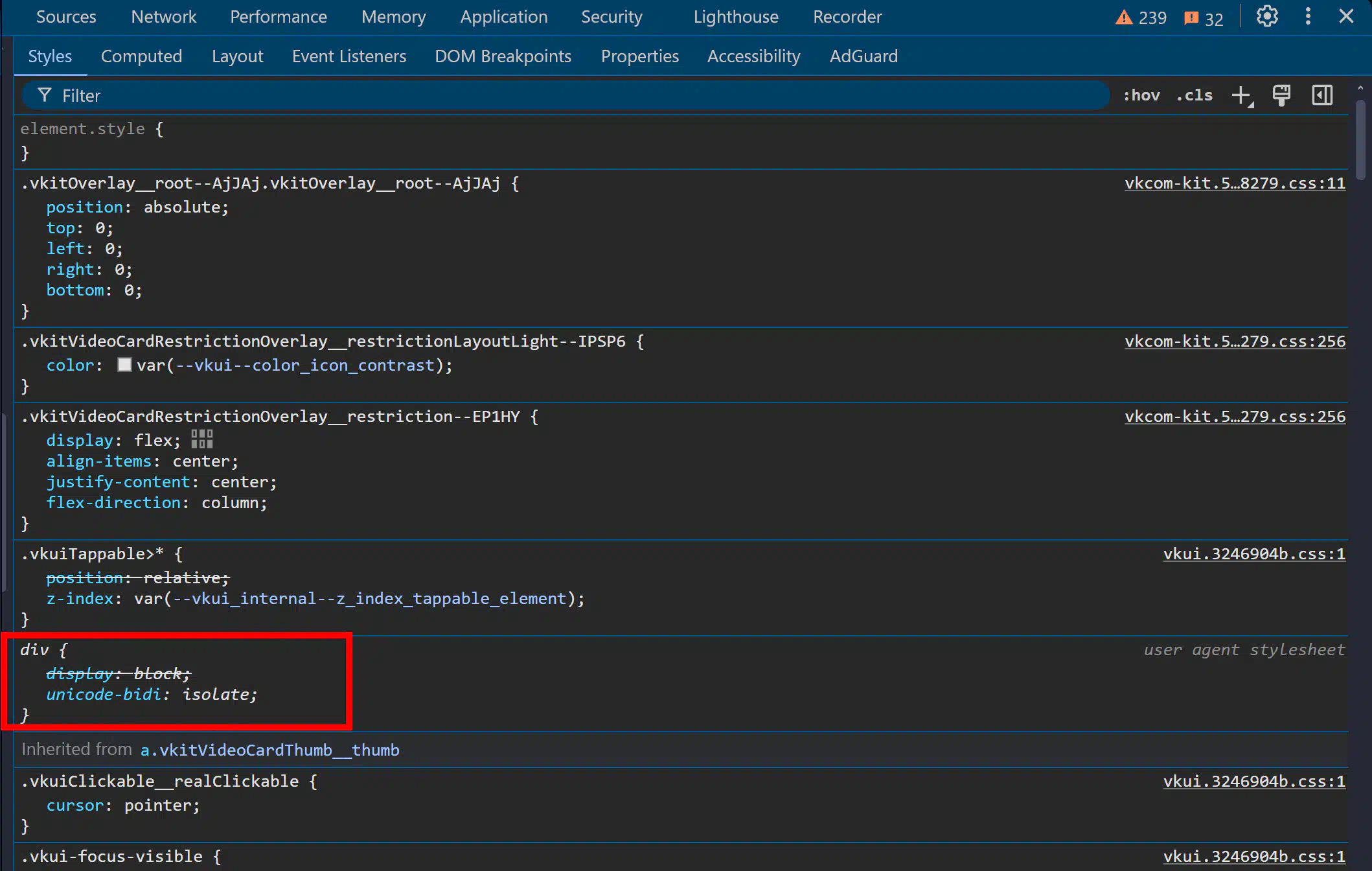The width and height of the screenshot is (1372, 871).
Task: Click the position: absolute declaration
Action: coord(137,207)
